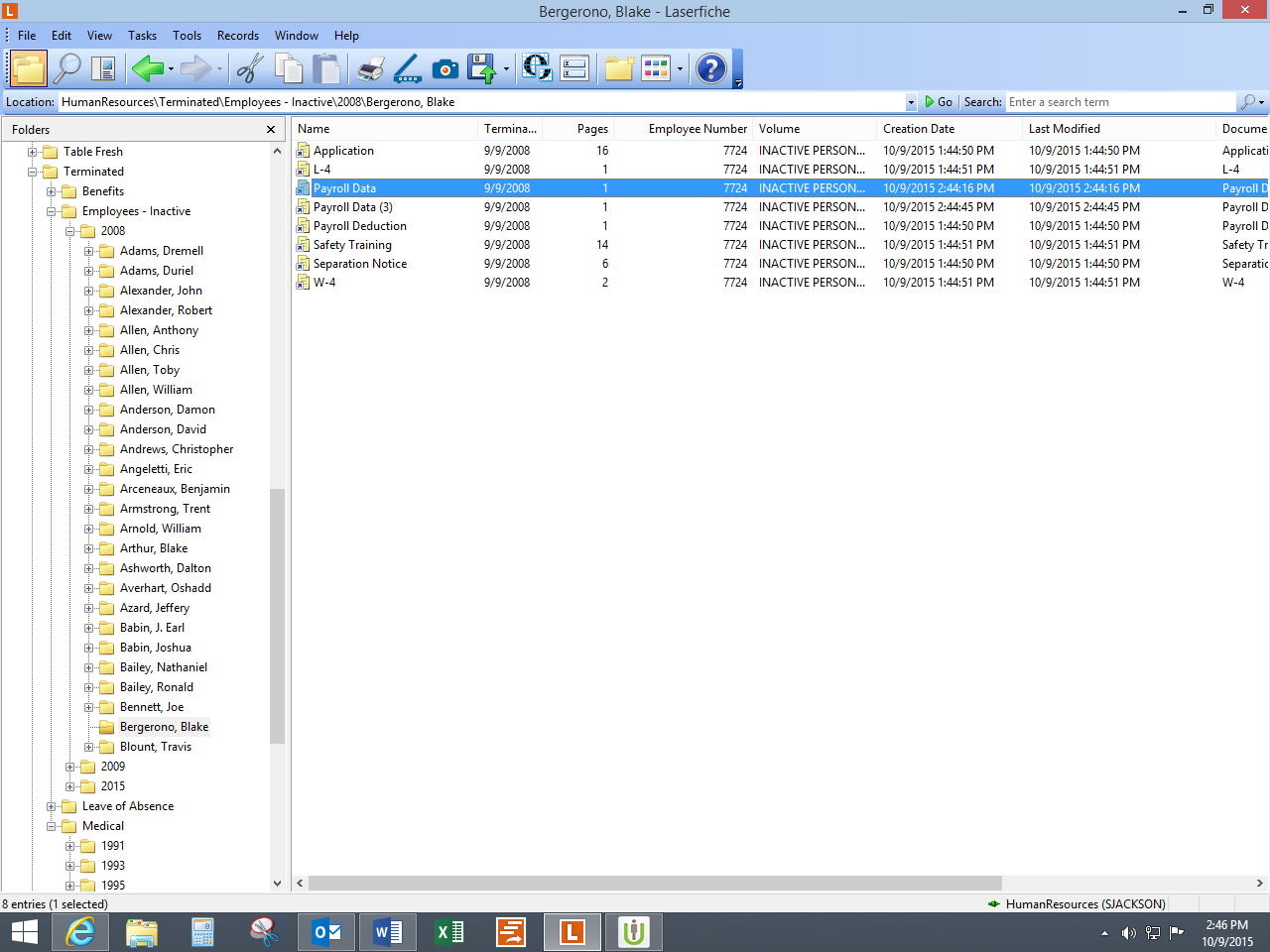Screen dimensions: 1270x952
Task: Click the Paste clipboard icon
Action: tap(326, 68)
